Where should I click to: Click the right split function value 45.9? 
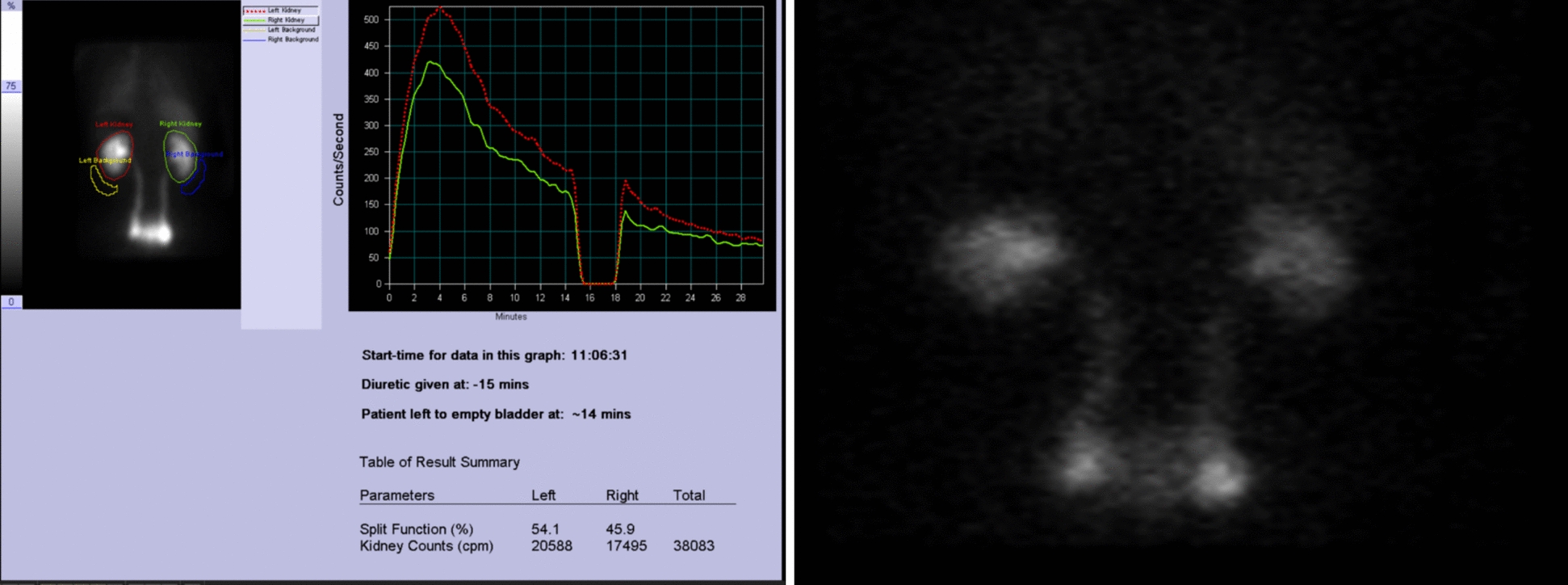pyautogui.click(x=620, y=529)
